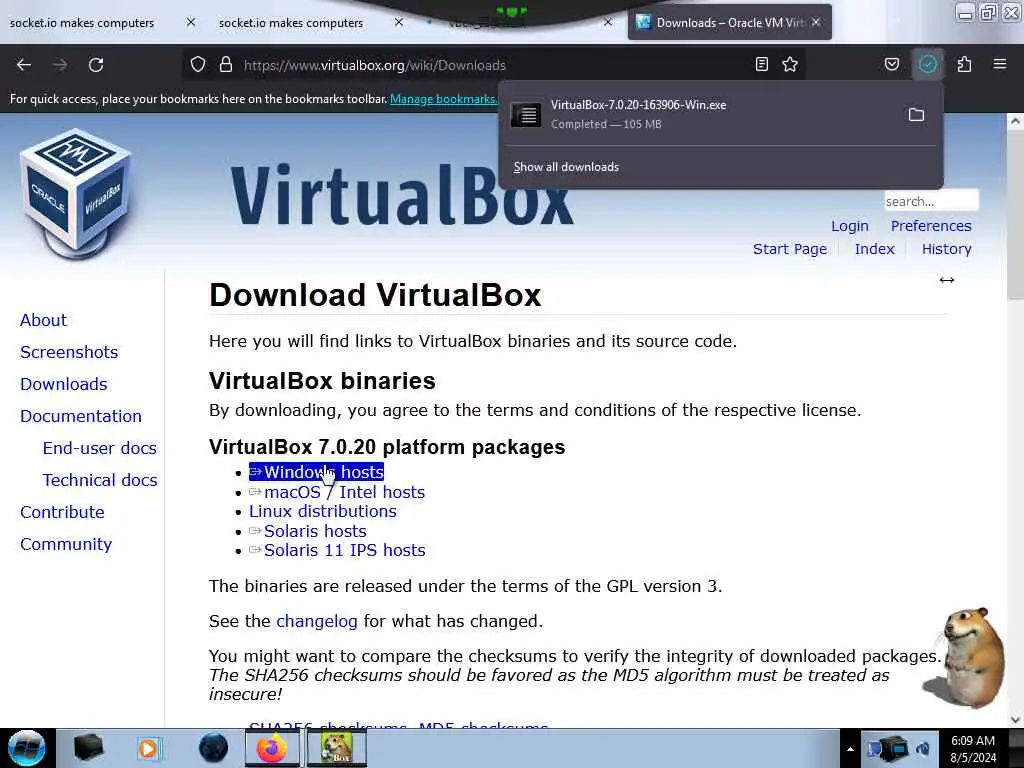Switch to the second socket.io tab

point(291,23)
